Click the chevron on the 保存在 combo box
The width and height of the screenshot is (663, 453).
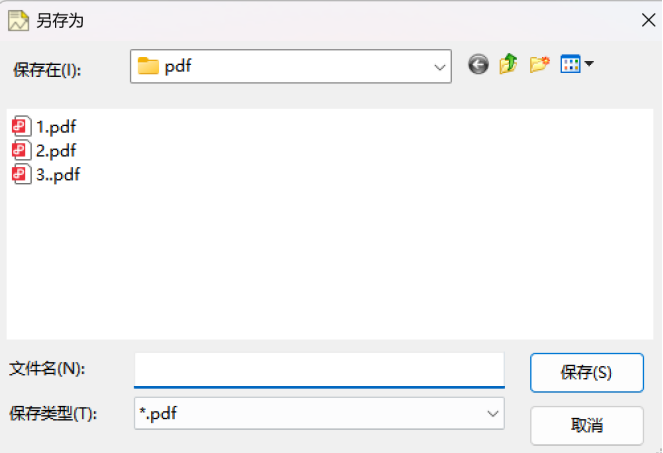tap(440, 67)
